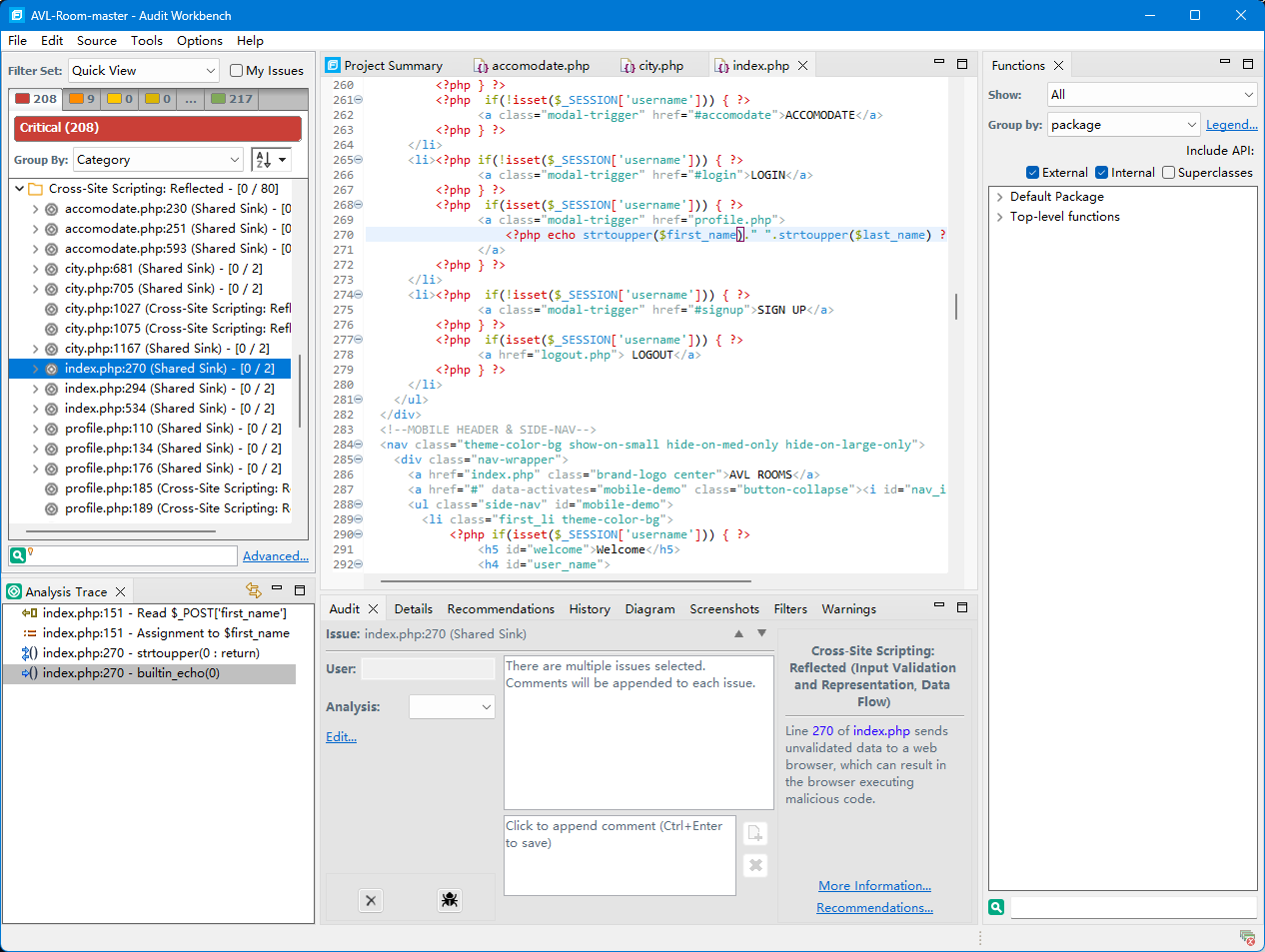1265x952 pixels.
Task: Click the Analysis Trace toggle arrows icon
Action: [x=253, y=590]
